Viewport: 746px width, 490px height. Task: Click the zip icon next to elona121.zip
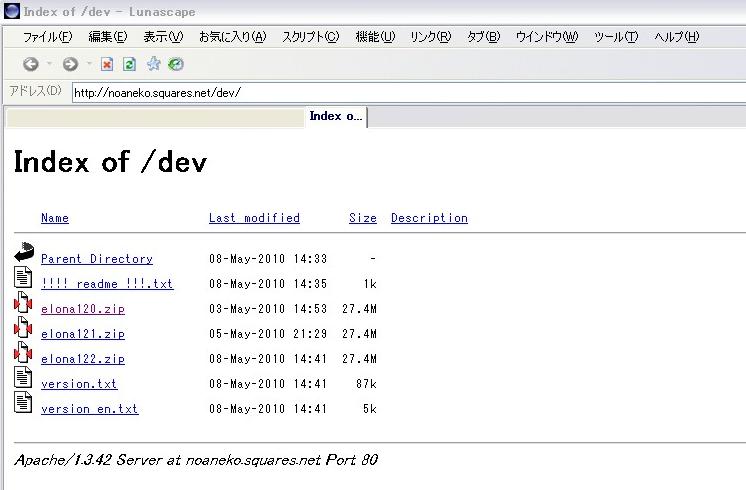[23, 327]
